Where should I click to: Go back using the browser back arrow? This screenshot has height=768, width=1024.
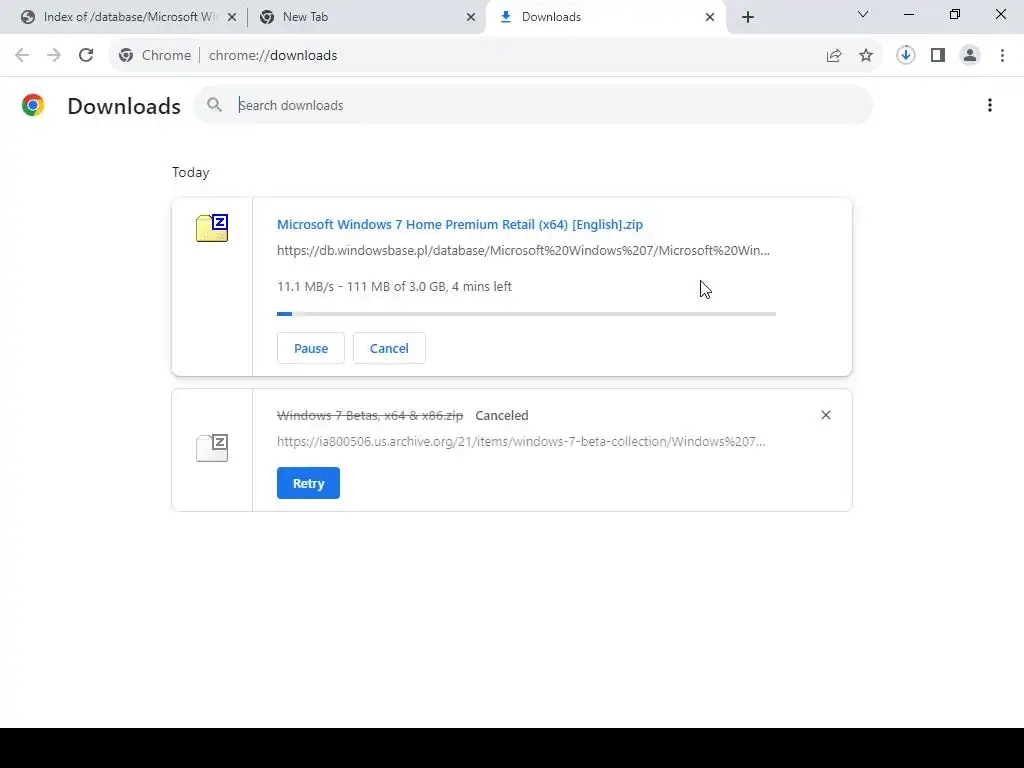[22, 56]
